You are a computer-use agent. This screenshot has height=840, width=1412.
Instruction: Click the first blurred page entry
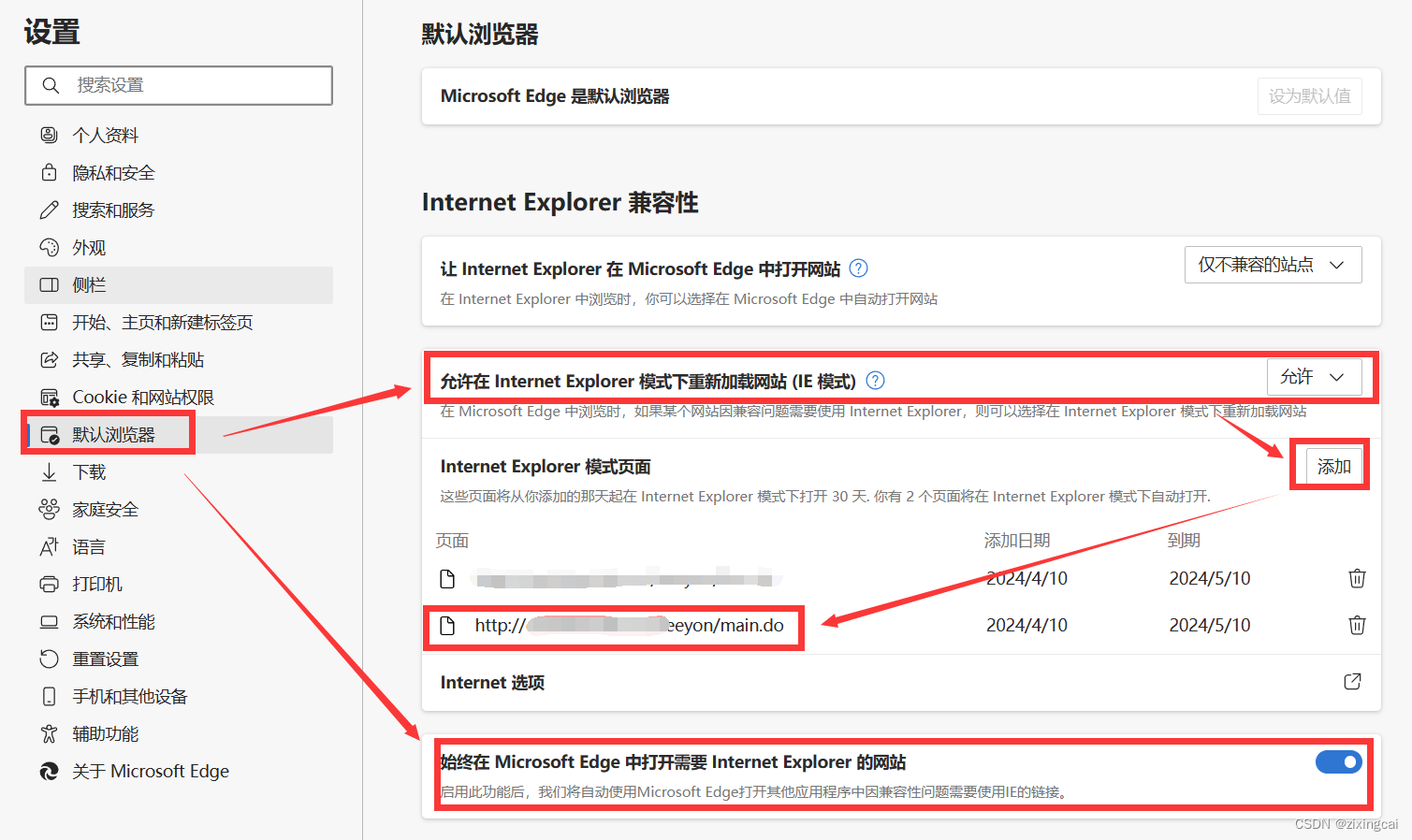[625, 578]
